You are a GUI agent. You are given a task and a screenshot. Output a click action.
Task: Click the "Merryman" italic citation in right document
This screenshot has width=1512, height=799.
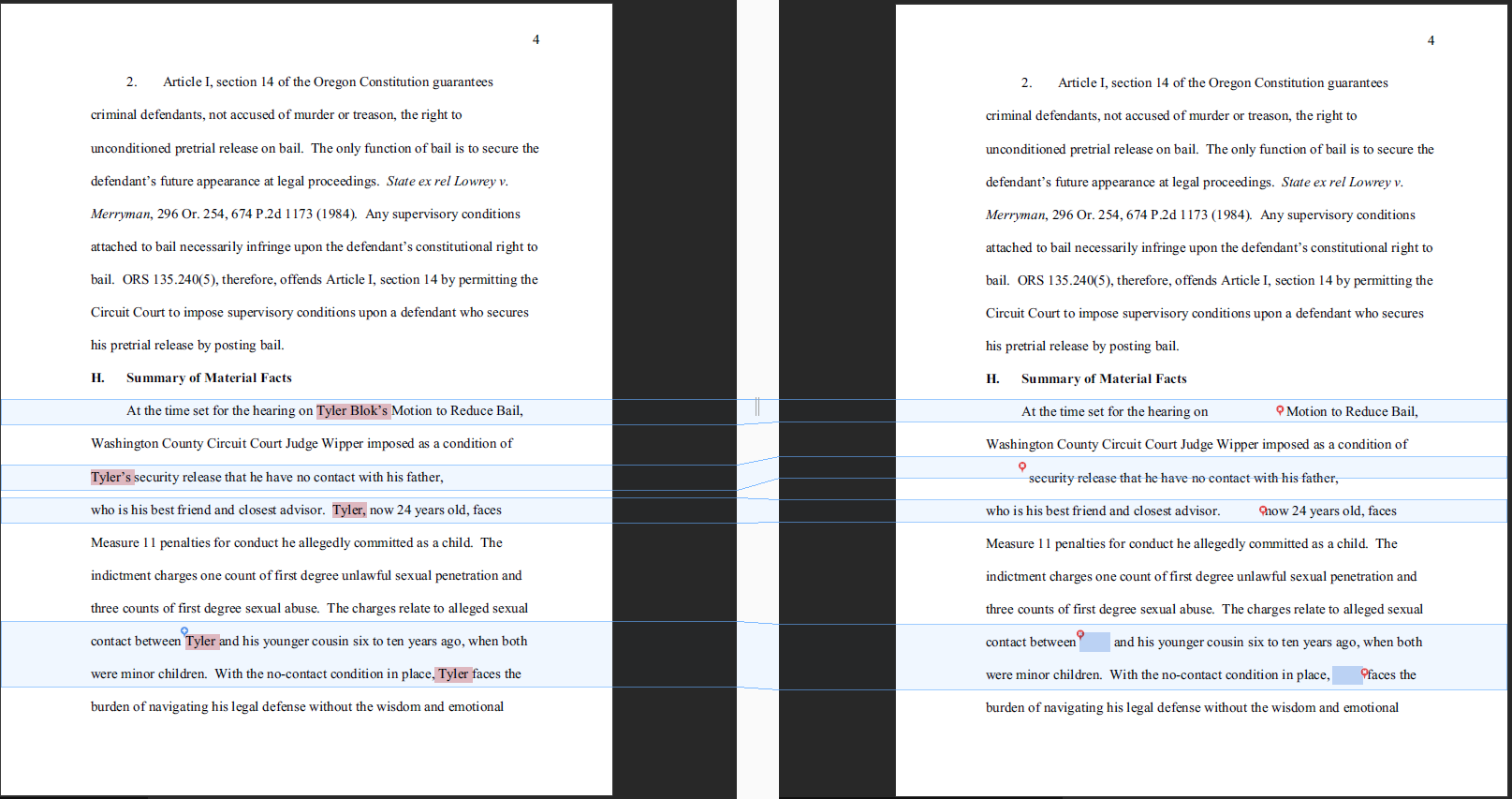click(x=1015, y=215)
